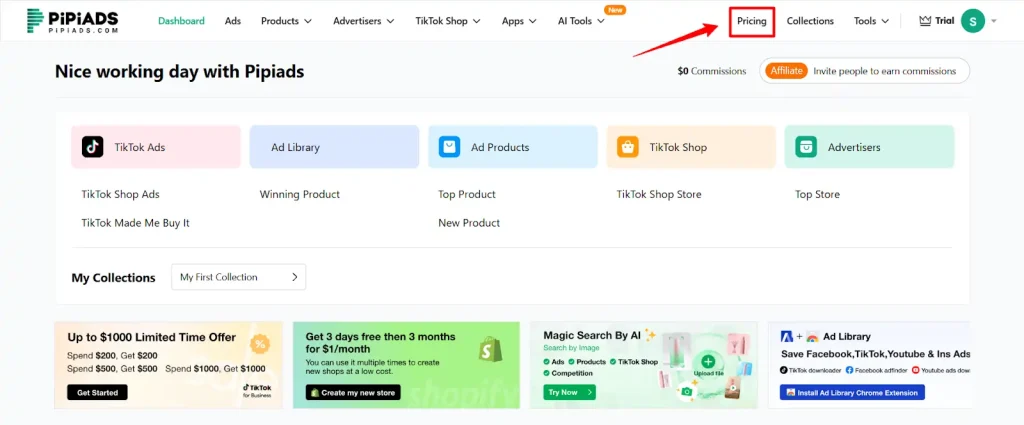Open the TikTok Shop Store link
The height and width of the screenshot is (425, 1024).
click(659, 195)
